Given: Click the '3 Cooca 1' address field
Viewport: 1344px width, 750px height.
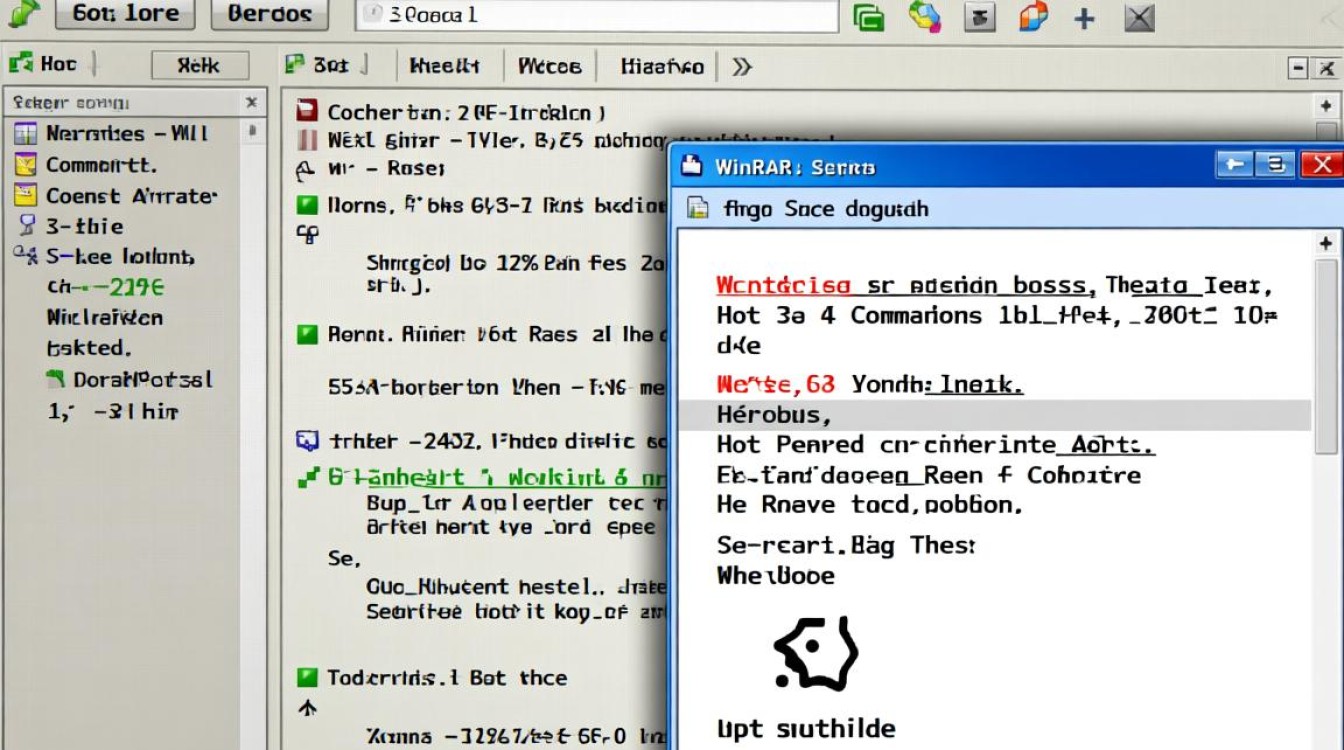Looking at the screenshot, I should (x=597, y=16).
